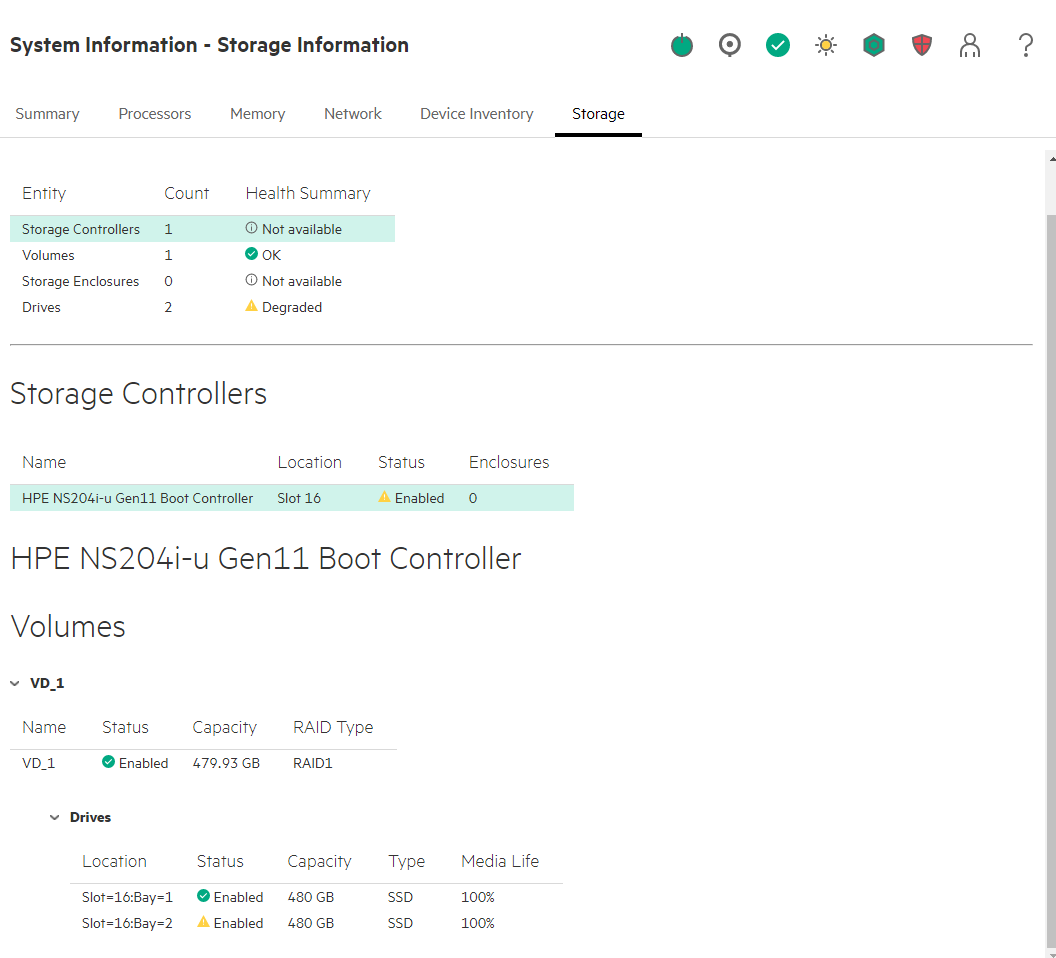Click the Drives degraded warning icon
Viewport: 1056px width, 958px height.
[252, 307]
